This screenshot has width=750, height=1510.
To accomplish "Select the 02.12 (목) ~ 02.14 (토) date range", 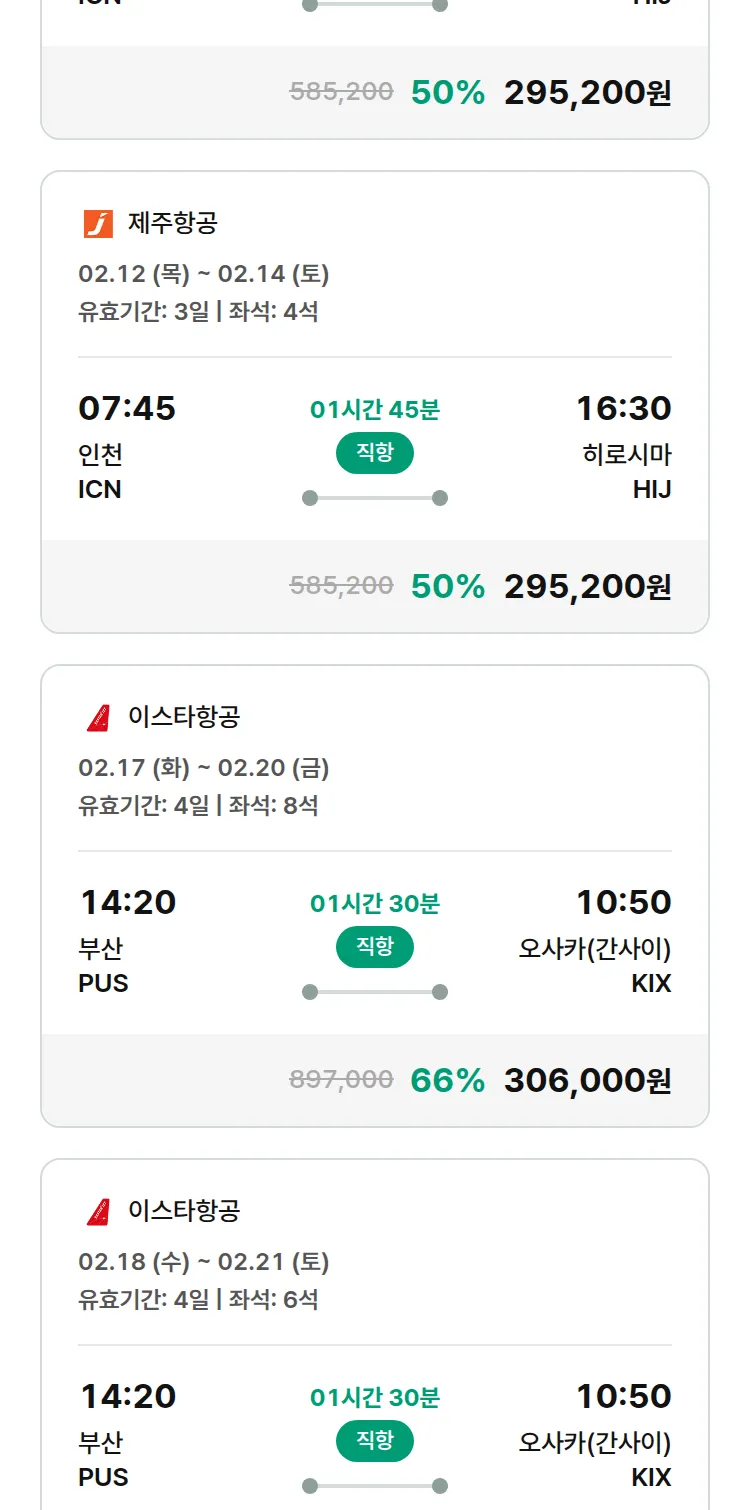I will [204, 274].
